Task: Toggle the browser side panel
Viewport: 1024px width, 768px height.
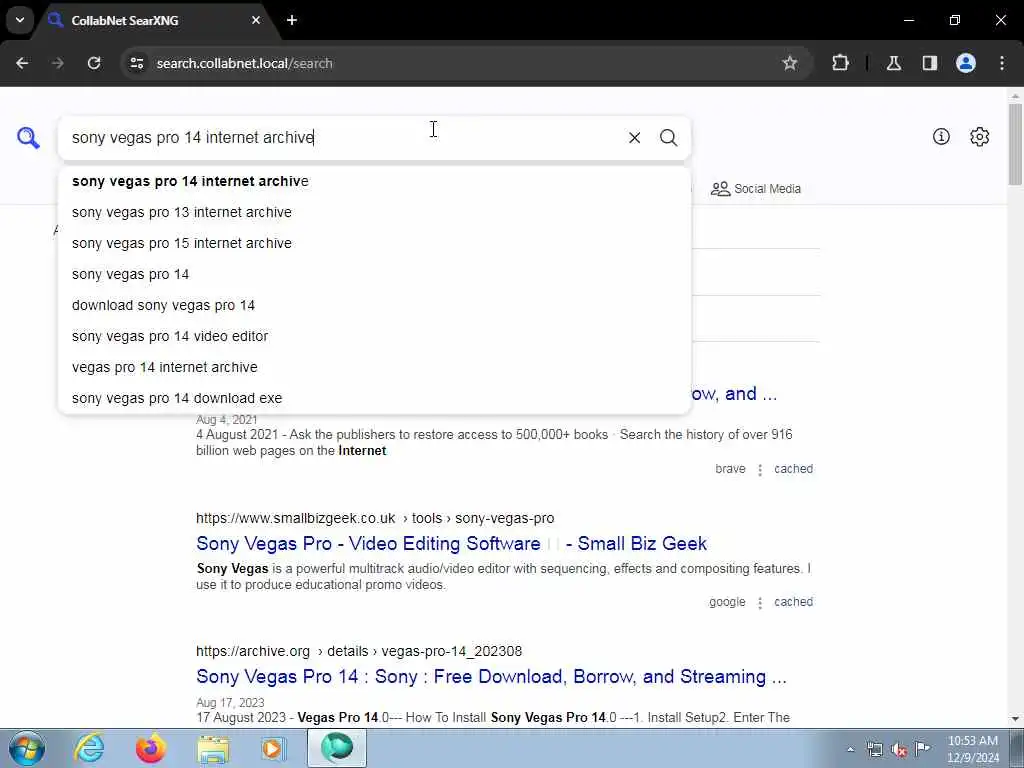Action: click(x=930, y=63)
